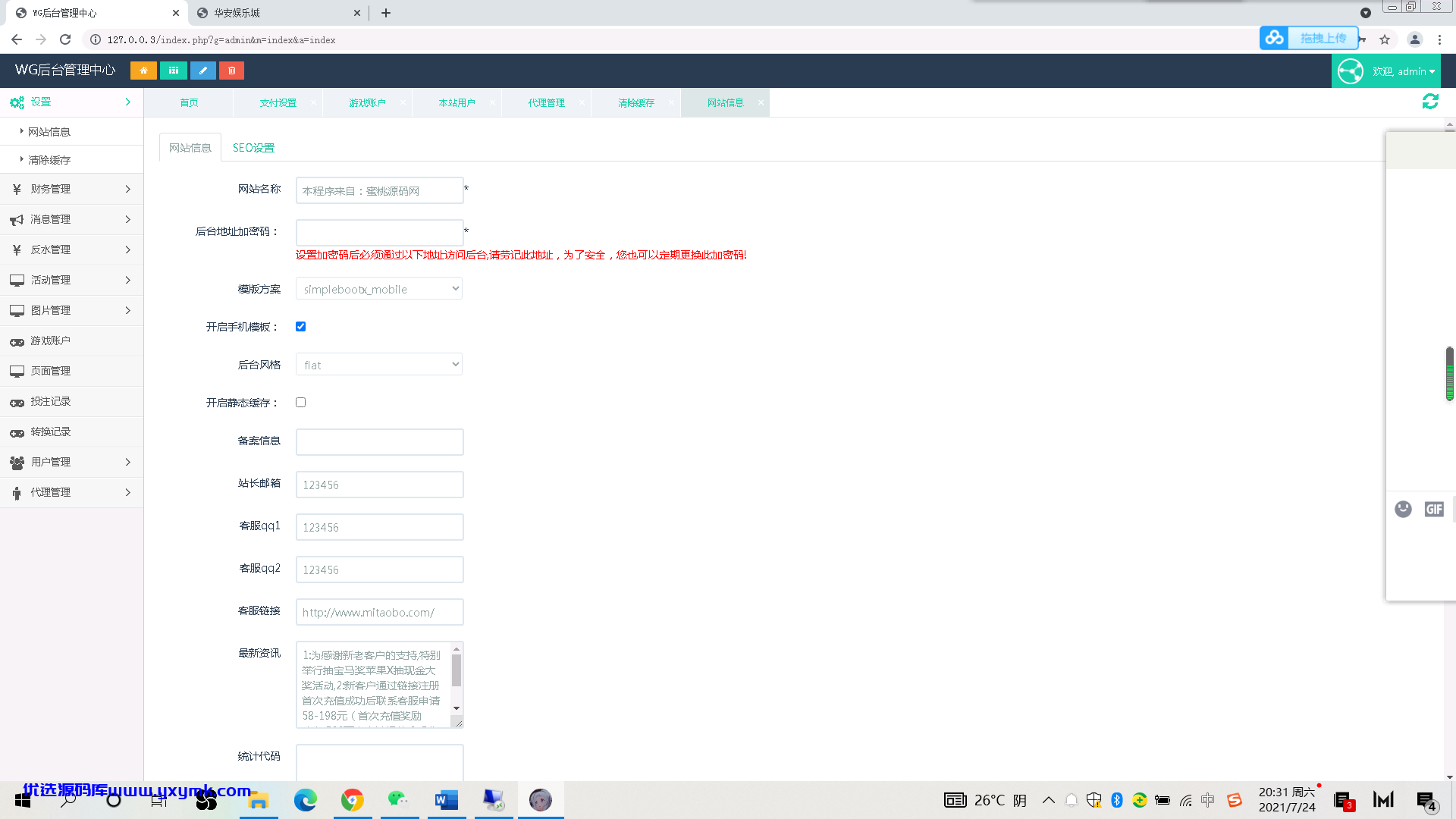Open 投注记录 in the sidebar
Image resolution: width=1456 pixels, height=819 pixels.
tap(72, 401)
